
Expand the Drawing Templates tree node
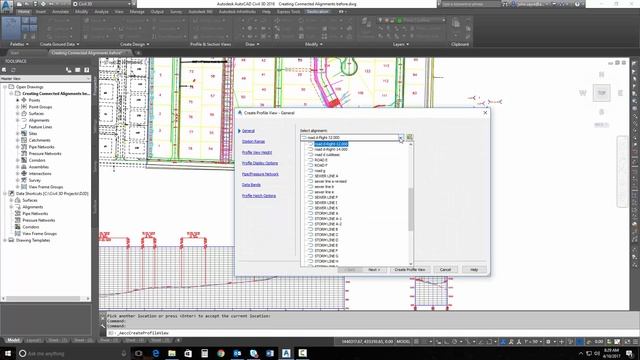(x=5, y=240)
